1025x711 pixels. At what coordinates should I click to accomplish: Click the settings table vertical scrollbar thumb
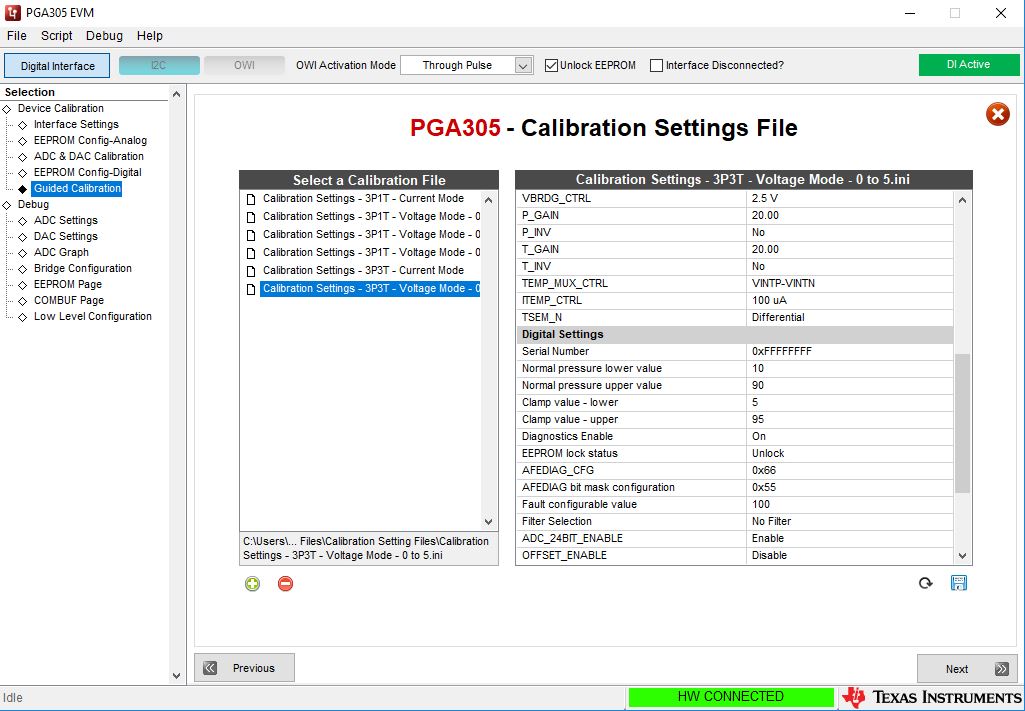(x=962, y=423)
